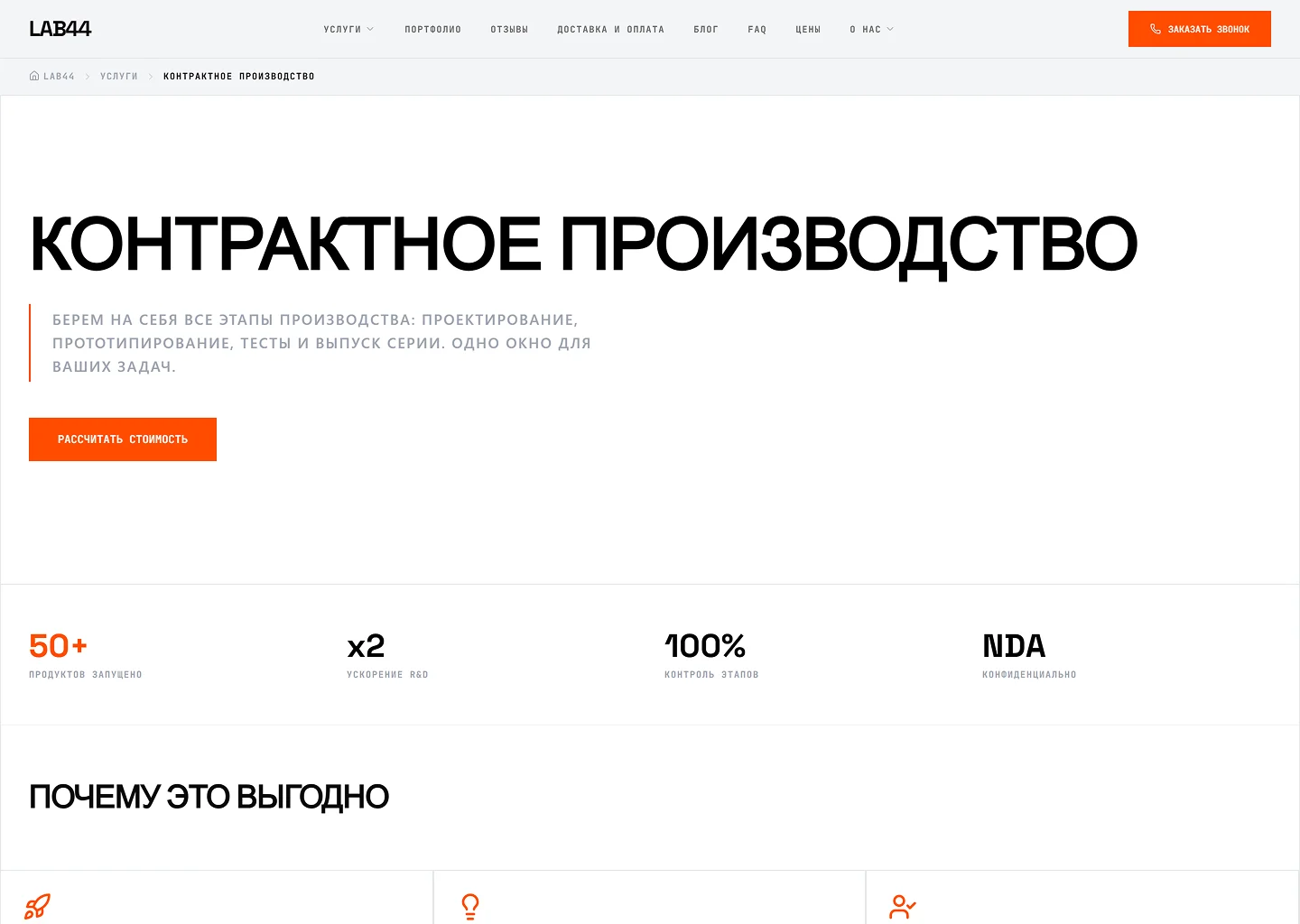Click the chevron next to УСЛУГИ
Screen dimensions: 1300x924
pyautogui.click(x=369, y=29)
